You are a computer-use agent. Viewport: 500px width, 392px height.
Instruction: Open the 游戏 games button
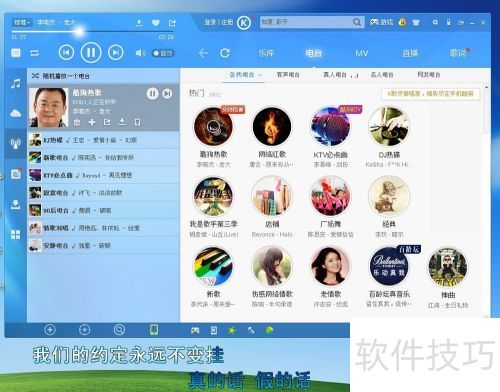tap(382, 22)
